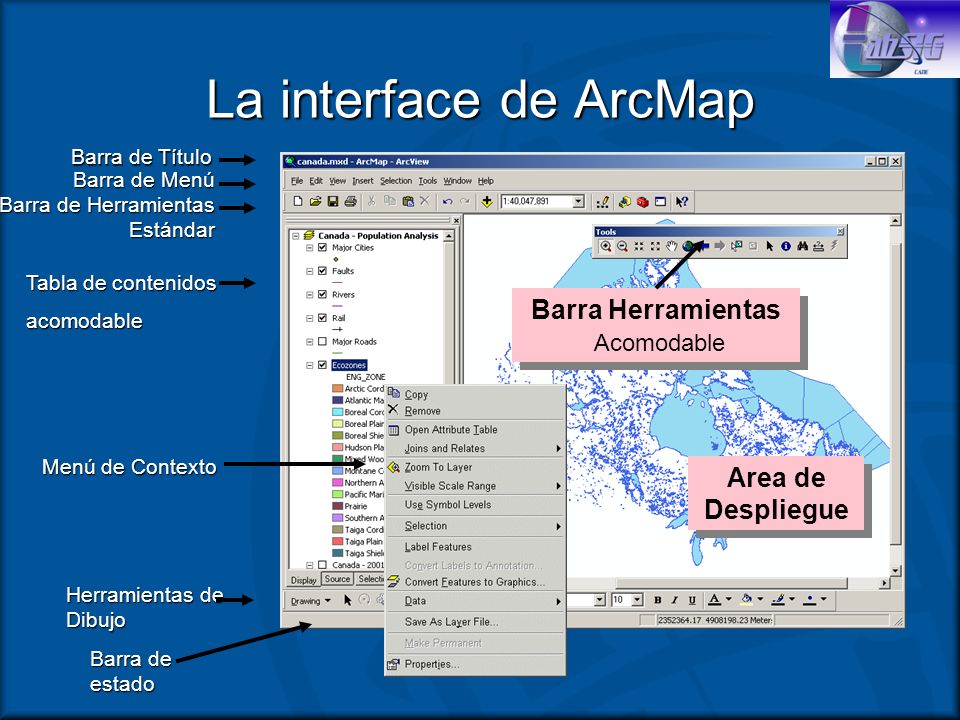Click the Fixed Zoom Out icon
Screen dimensions: 960x720
tap(655, 246)
